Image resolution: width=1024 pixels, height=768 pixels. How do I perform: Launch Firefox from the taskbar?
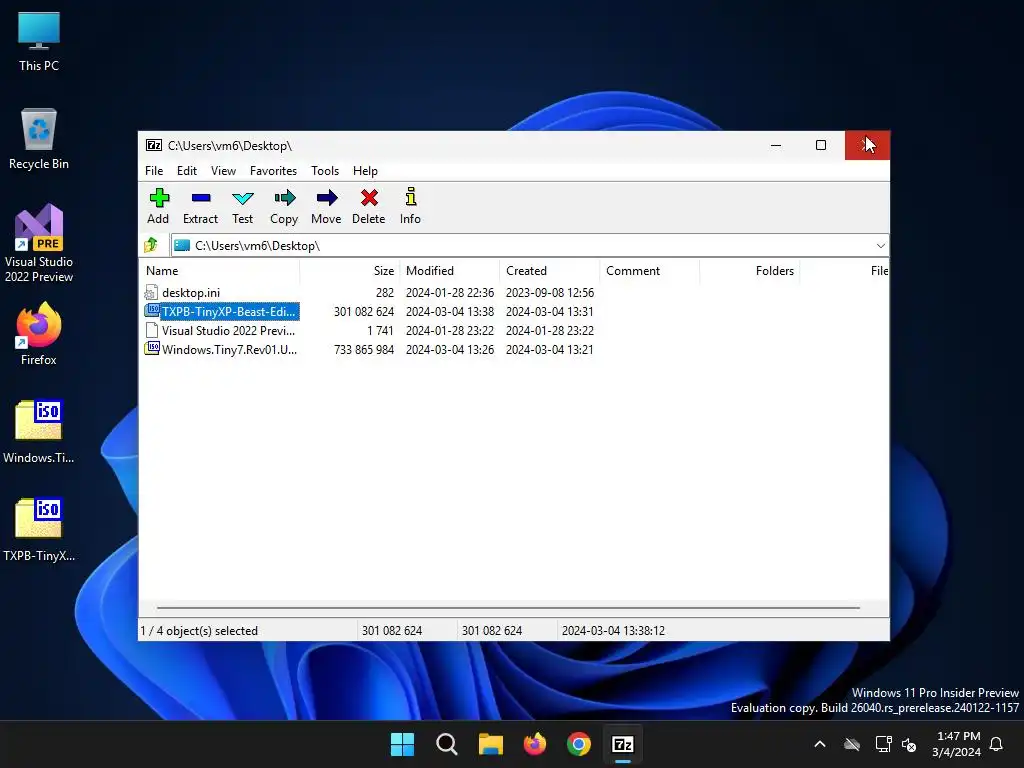[535, 744]
